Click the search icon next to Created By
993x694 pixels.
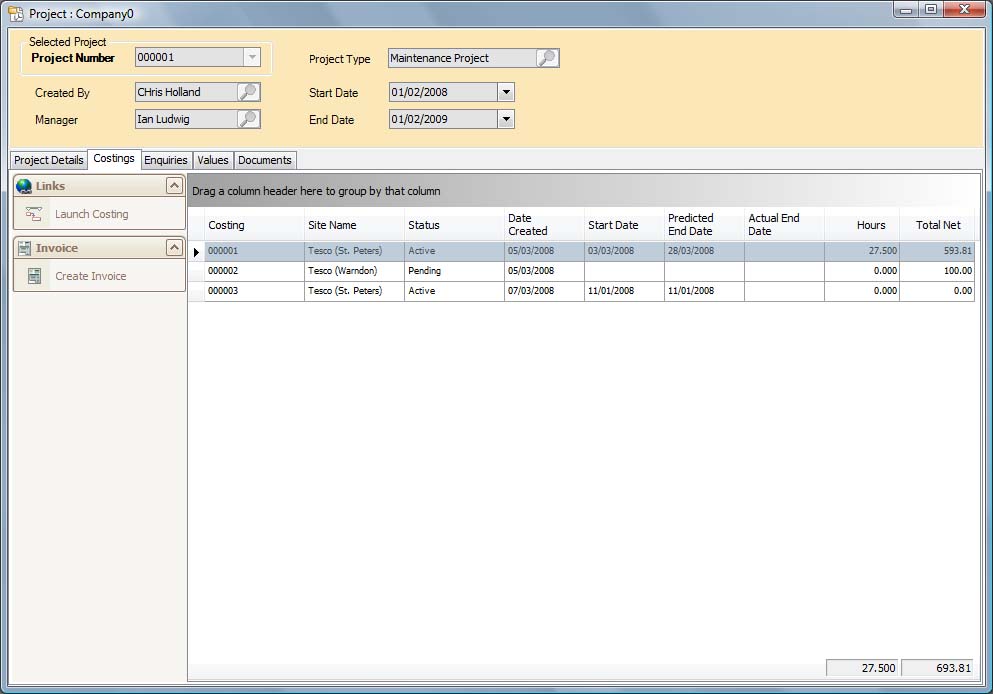[248, 92]
